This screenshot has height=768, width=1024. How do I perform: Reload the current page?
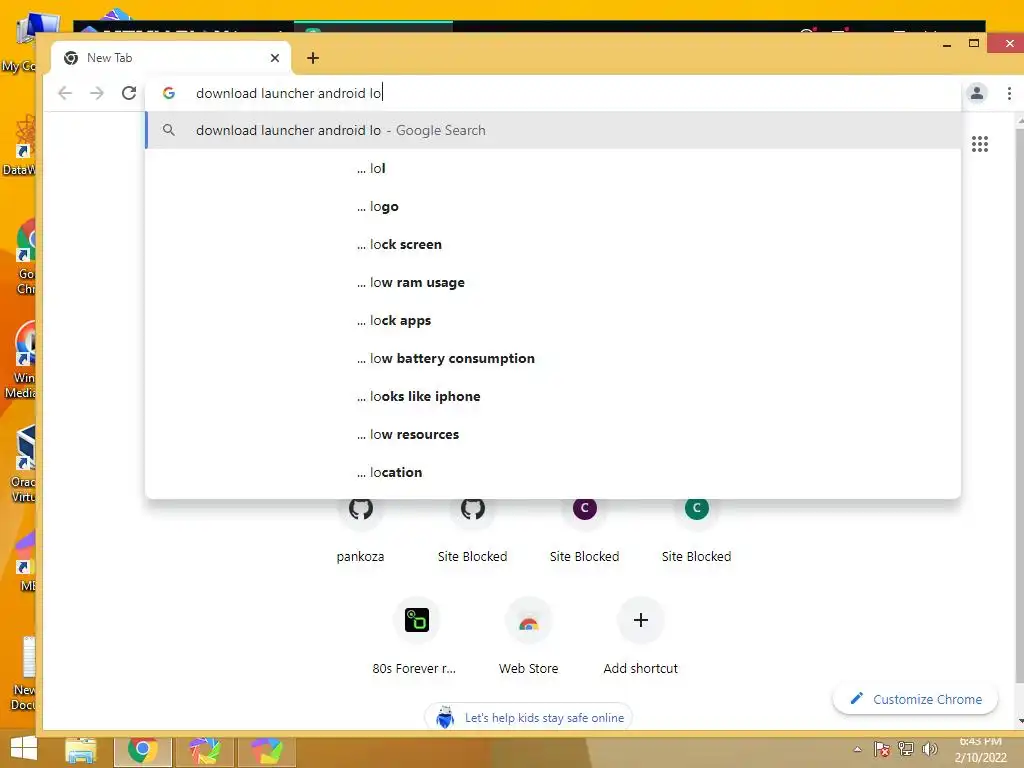129,93
